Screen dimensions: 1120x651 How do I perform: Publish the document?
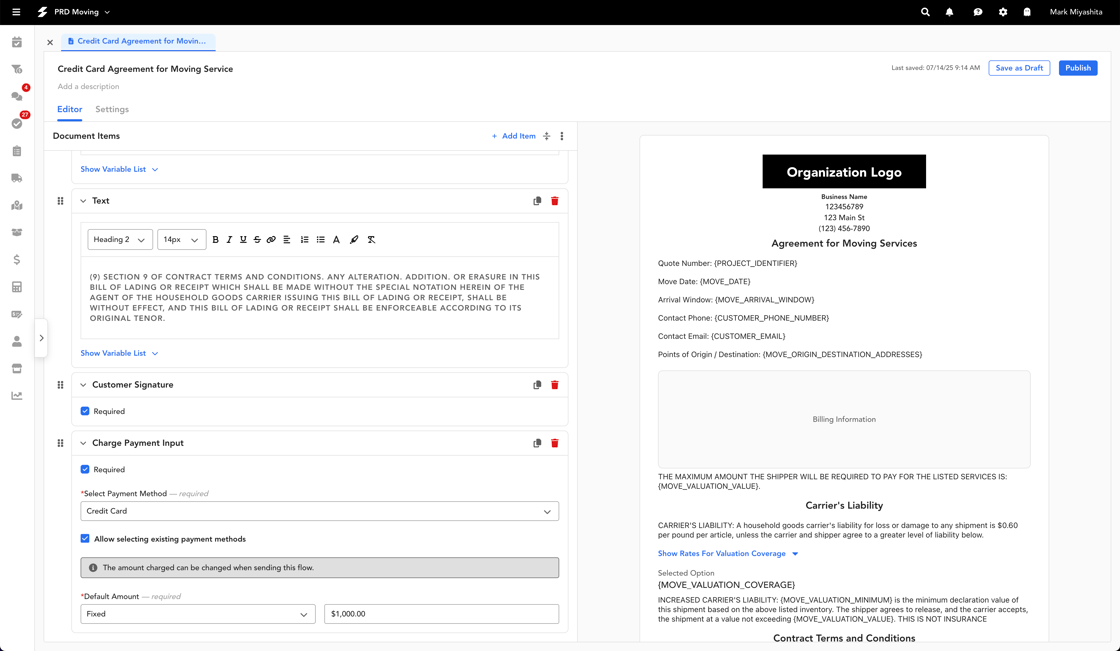point(1078,68)
